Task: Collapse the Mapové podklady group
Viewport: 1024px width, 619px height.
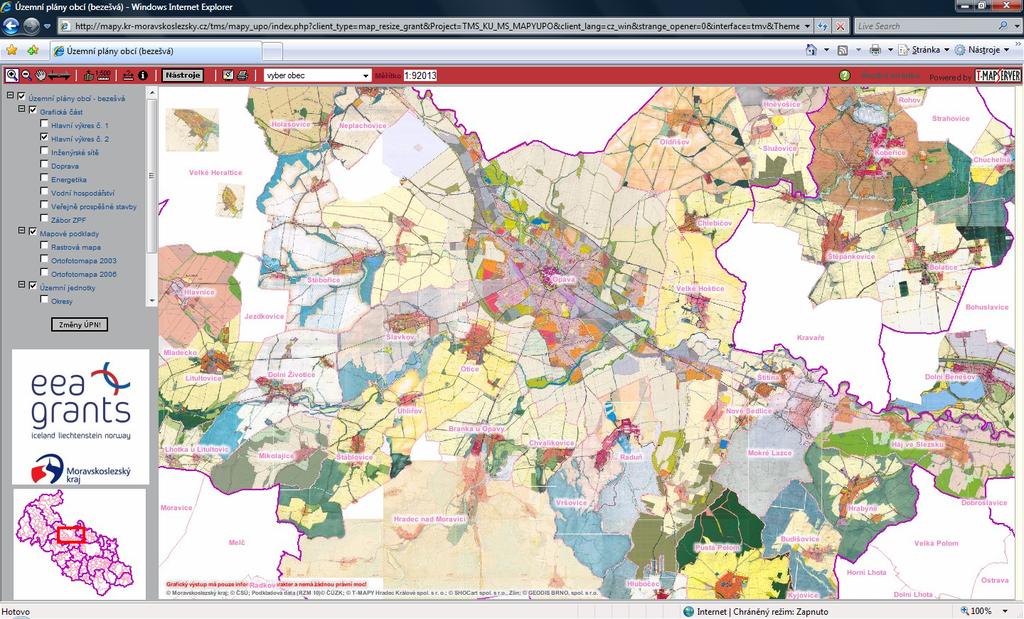Action: click(21, 232)
